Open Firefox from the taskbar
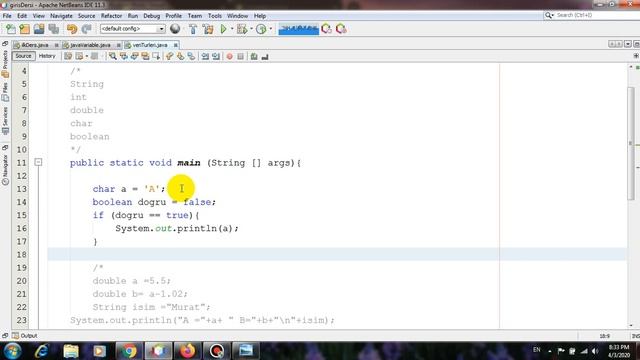This screenshot has width=640, height=360. click(x=187, y=351)
